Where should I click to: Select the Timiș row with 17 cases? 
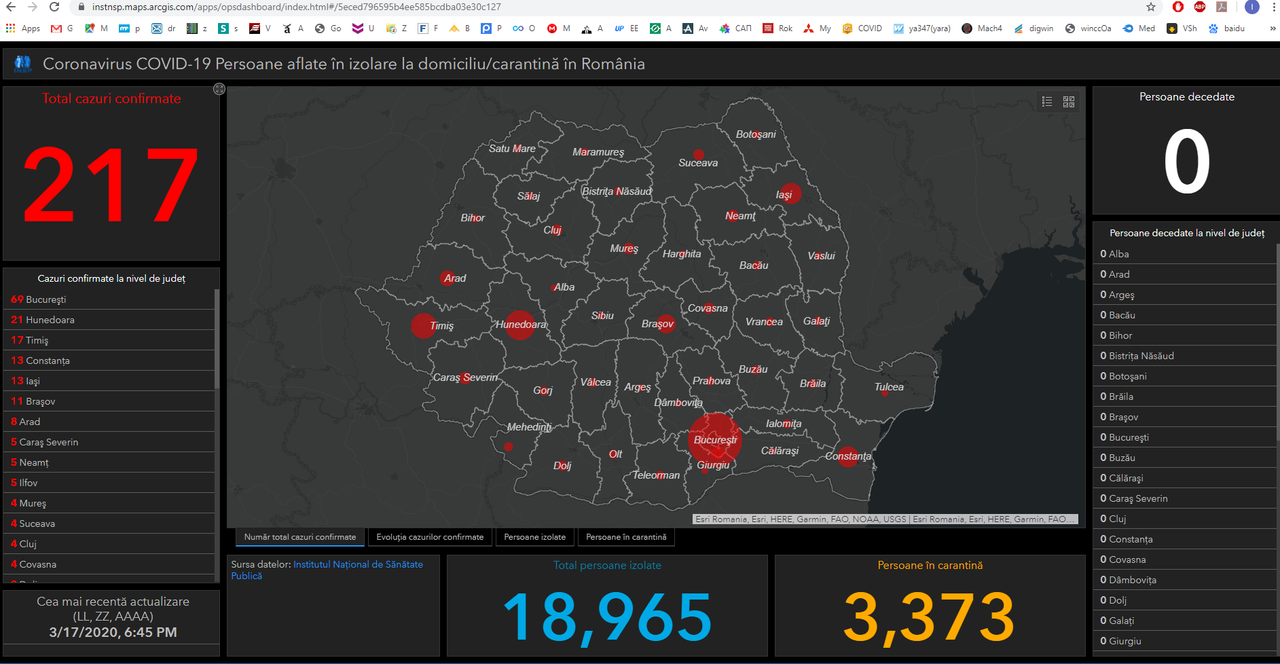(108, 340)
